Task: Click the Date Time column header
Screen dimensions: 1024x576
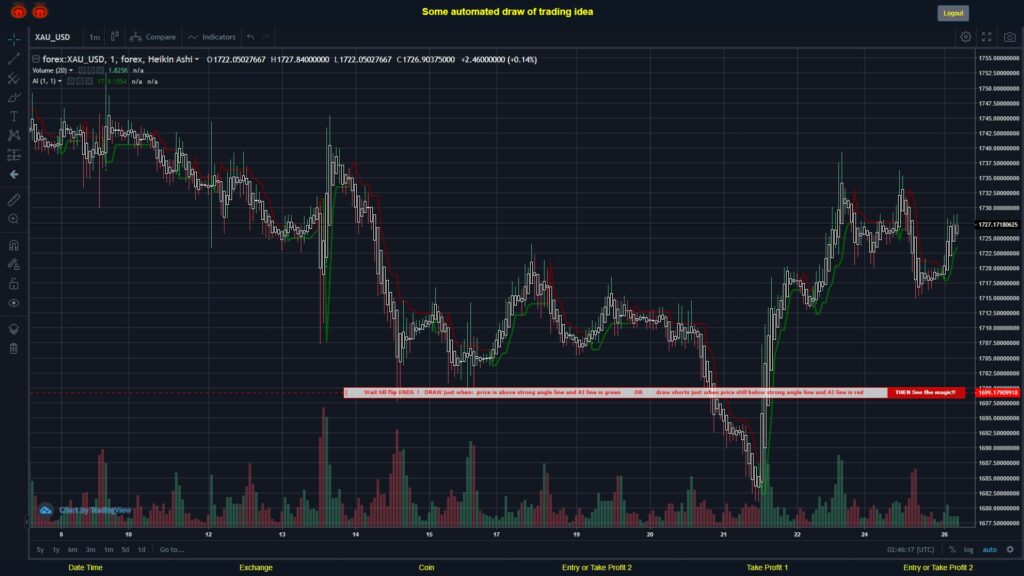Action: click(x=86, y=568)
